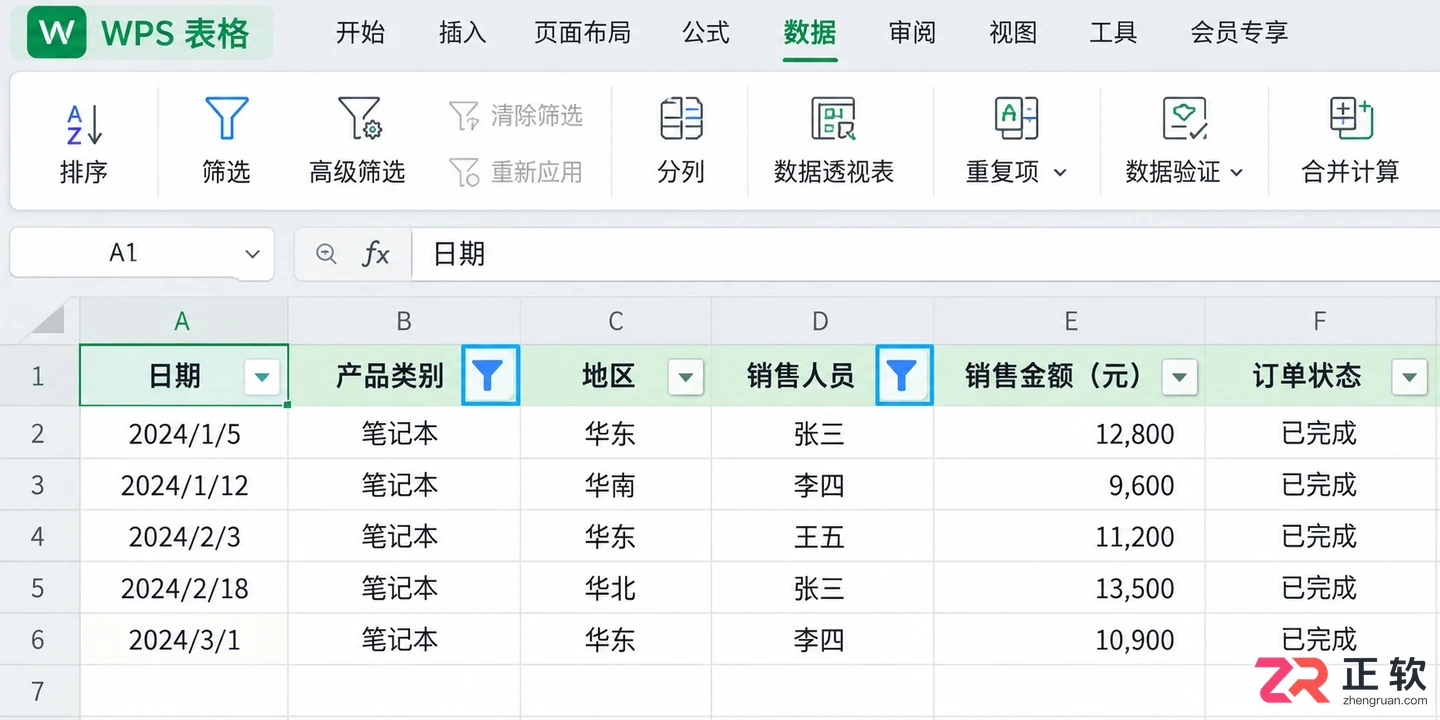Viewport: 1440px width, 720px height.
Task: Select column B header
Action: 404,321
